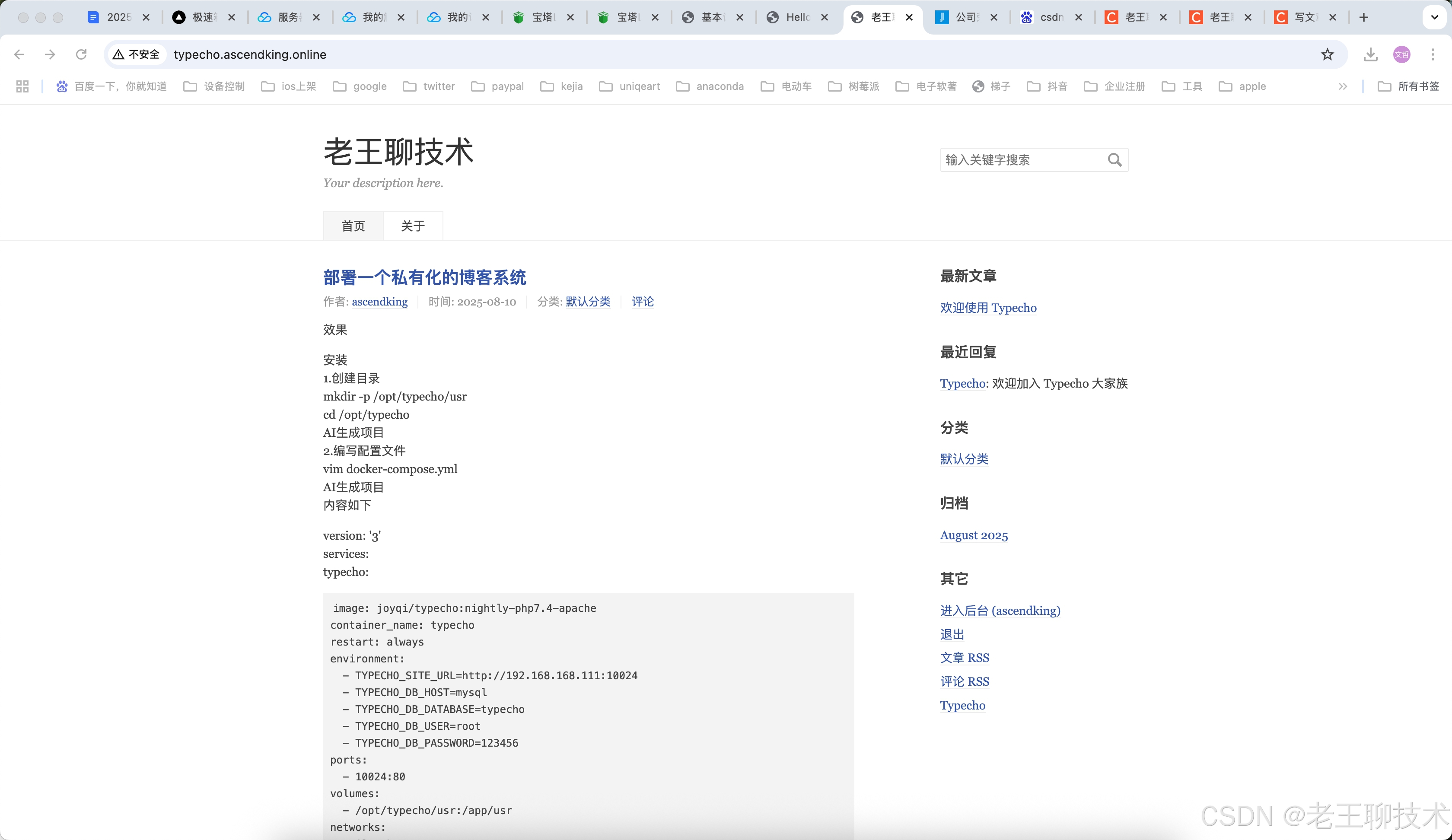
Task: Open the 评论 link in the post meta
Action: pos(643,301)
